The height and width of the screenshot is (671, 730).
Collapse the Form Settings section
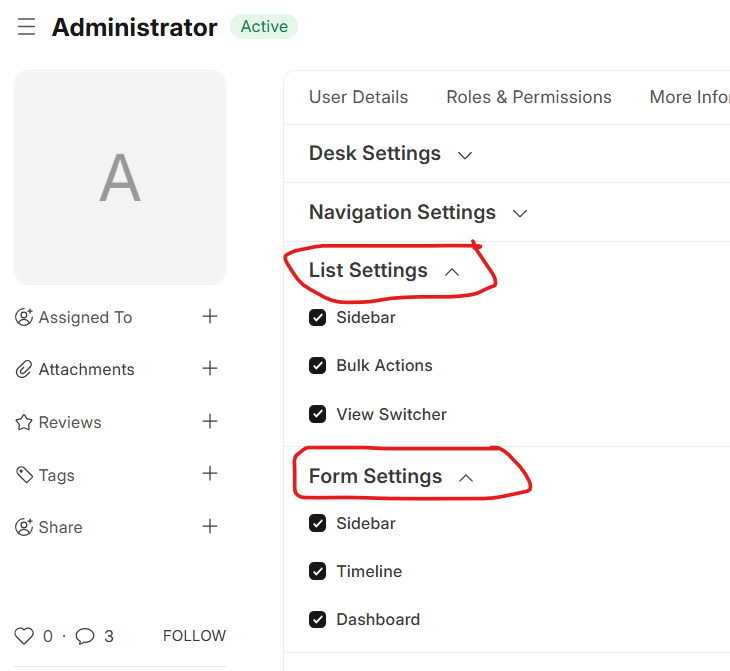pyautogui.click(x=391, y=477)
